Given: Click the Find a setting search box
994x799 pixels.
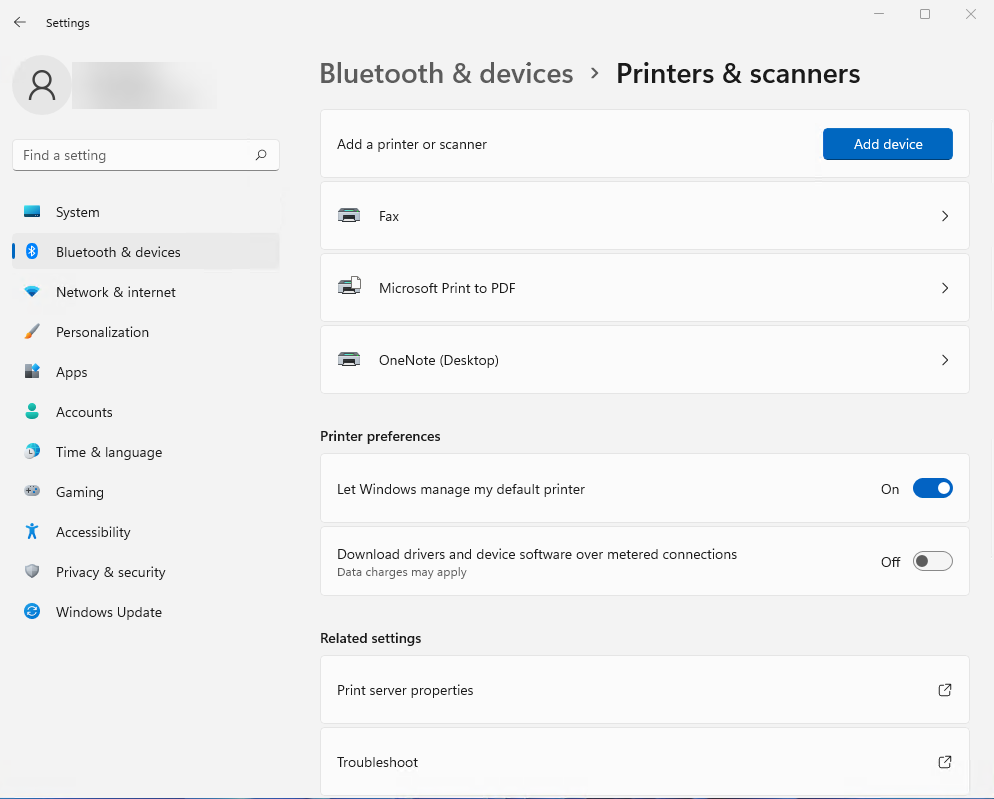Looking at the screenshot, I should (146, 155).
